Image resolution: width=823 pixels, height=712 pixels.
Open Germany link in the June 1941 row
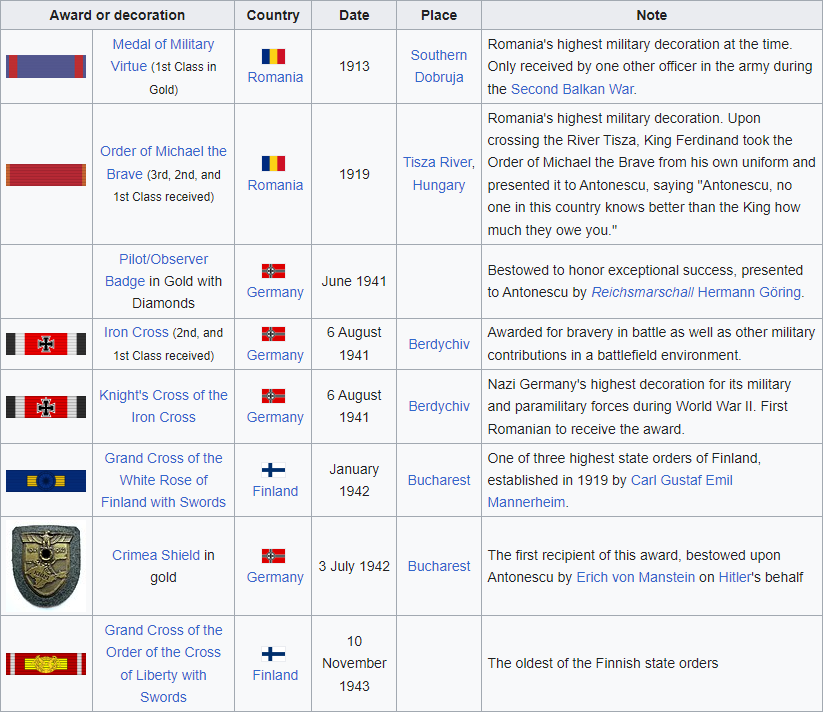[275, 292]
